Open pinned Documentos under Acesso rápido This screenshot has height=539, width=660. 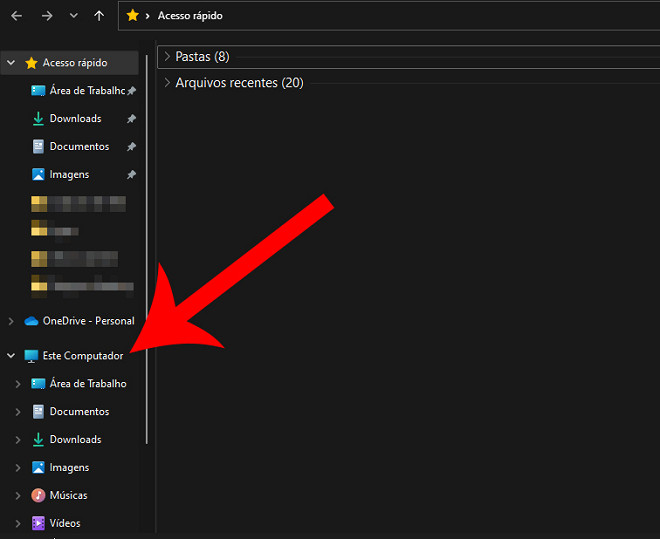point(79,146)
